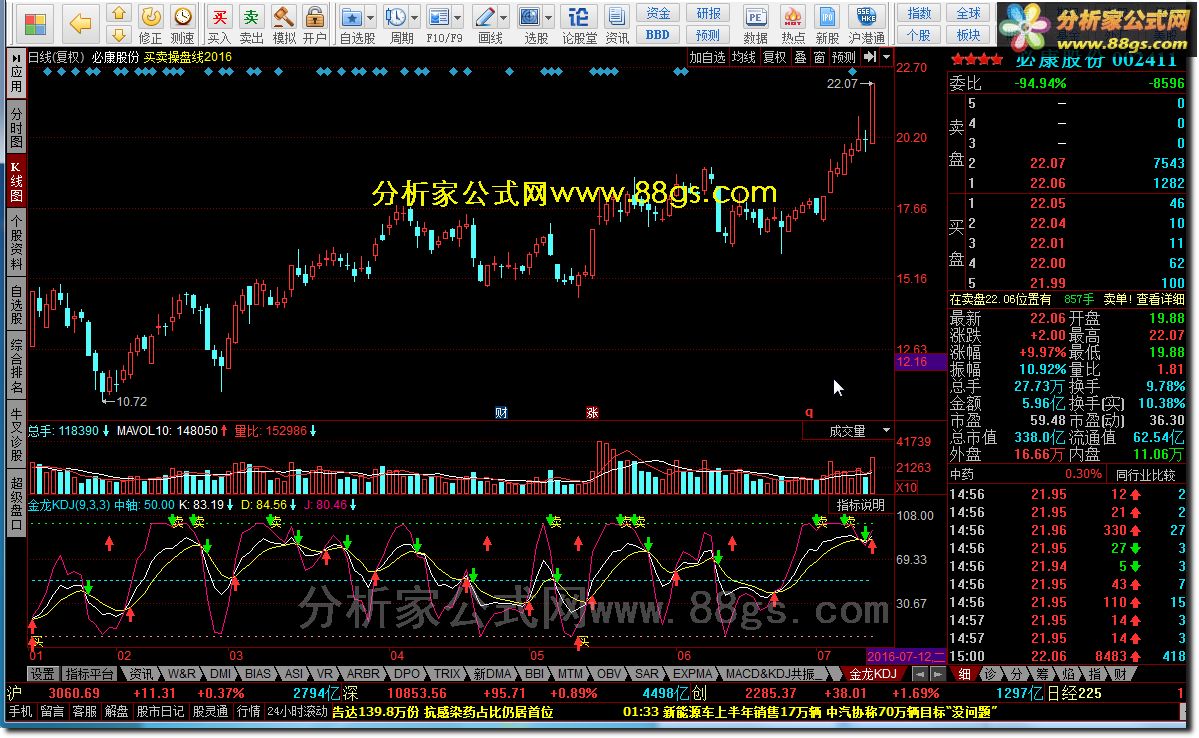Click the 研报 button
This screenshot has height=738, width=1199.
708,13
